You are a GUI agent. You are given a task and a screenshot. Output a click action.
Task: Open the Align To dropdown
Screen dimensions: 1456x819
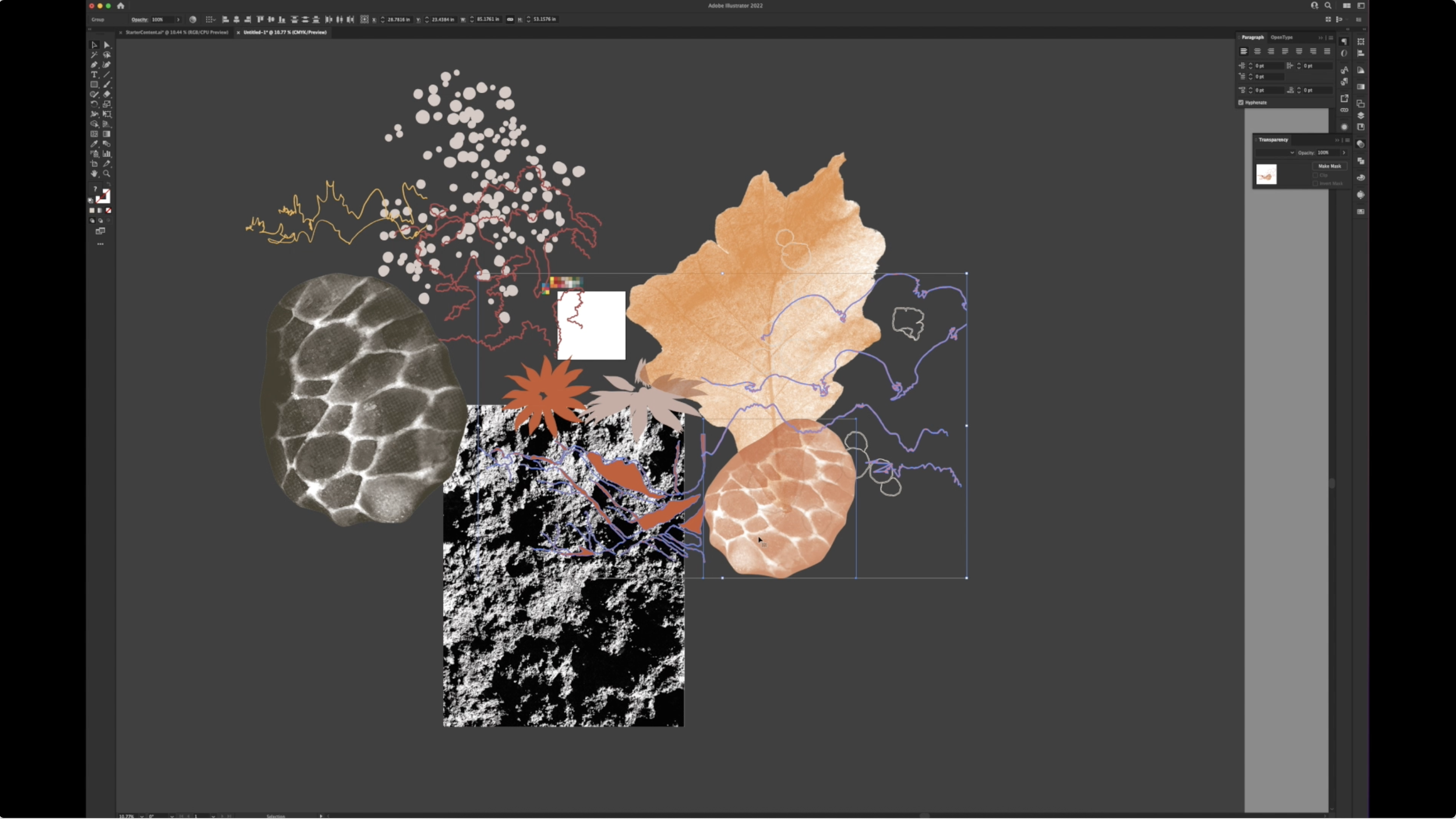coord(210,19)
